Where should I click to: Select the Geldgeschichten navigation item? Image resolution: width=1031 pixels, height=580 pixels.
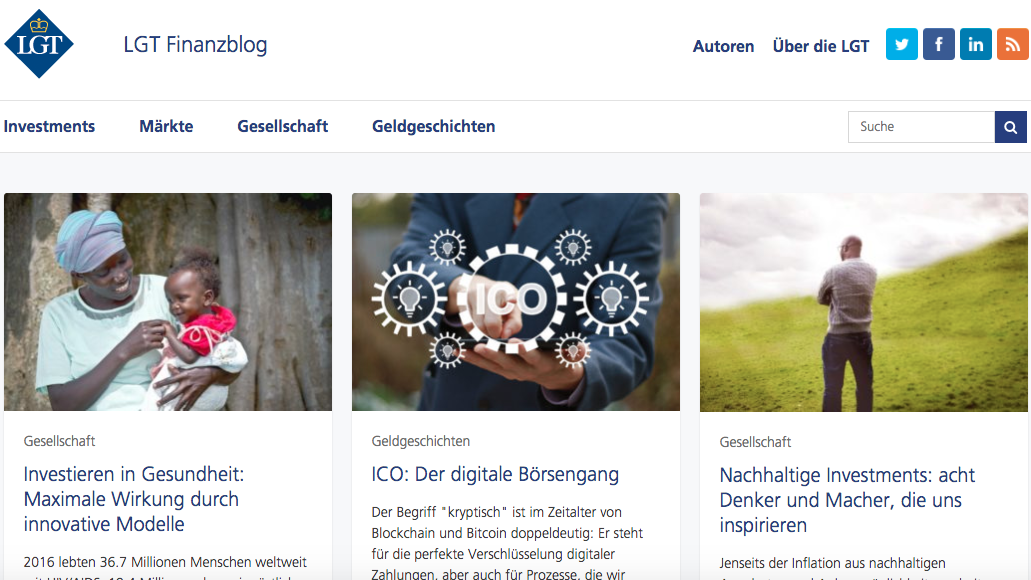pyautogui.click(x=433, y=126)
